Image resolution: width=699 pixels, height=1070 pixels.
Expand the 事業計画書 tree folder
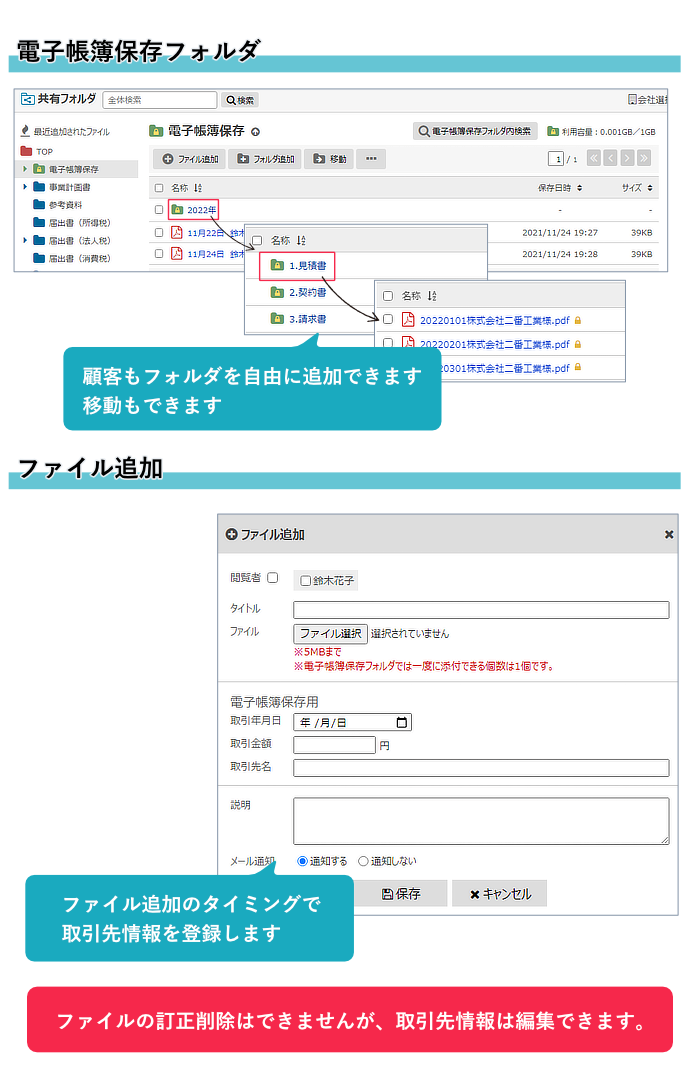(25, 187)
